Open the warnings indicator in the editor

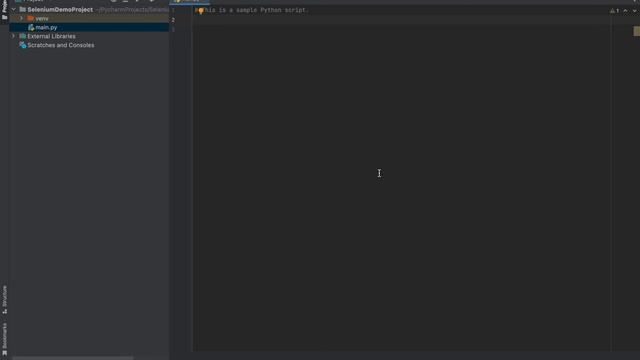615,11
